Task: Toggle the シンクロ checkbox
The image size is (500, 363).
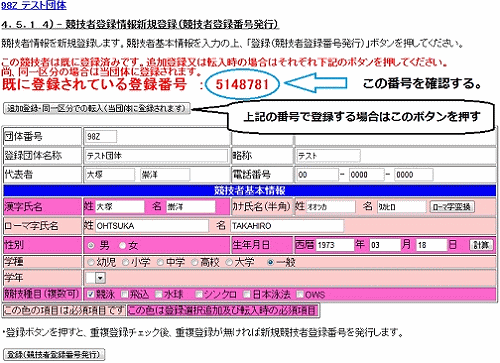Action: coord(199,294)
